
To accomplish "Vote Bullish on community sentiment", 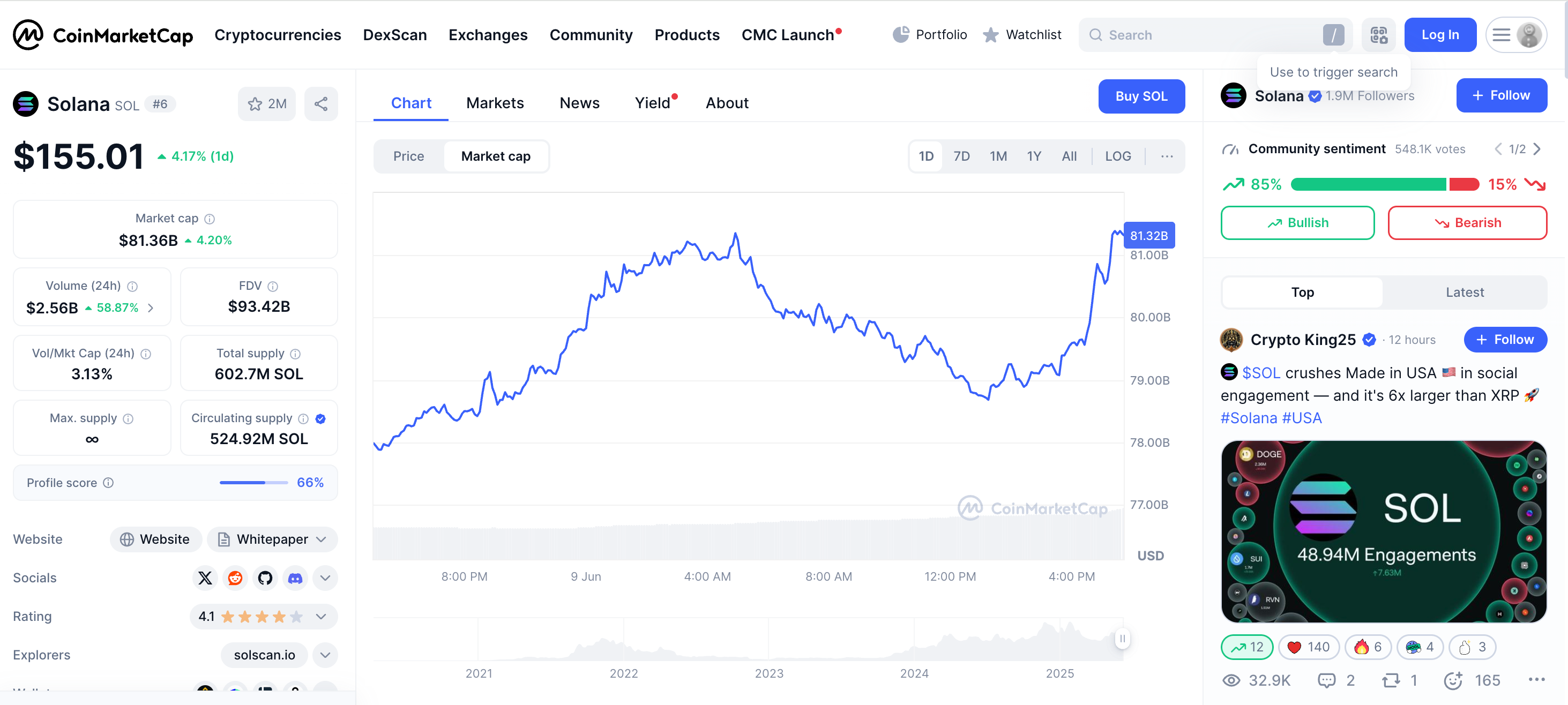I will (1297, 223).
